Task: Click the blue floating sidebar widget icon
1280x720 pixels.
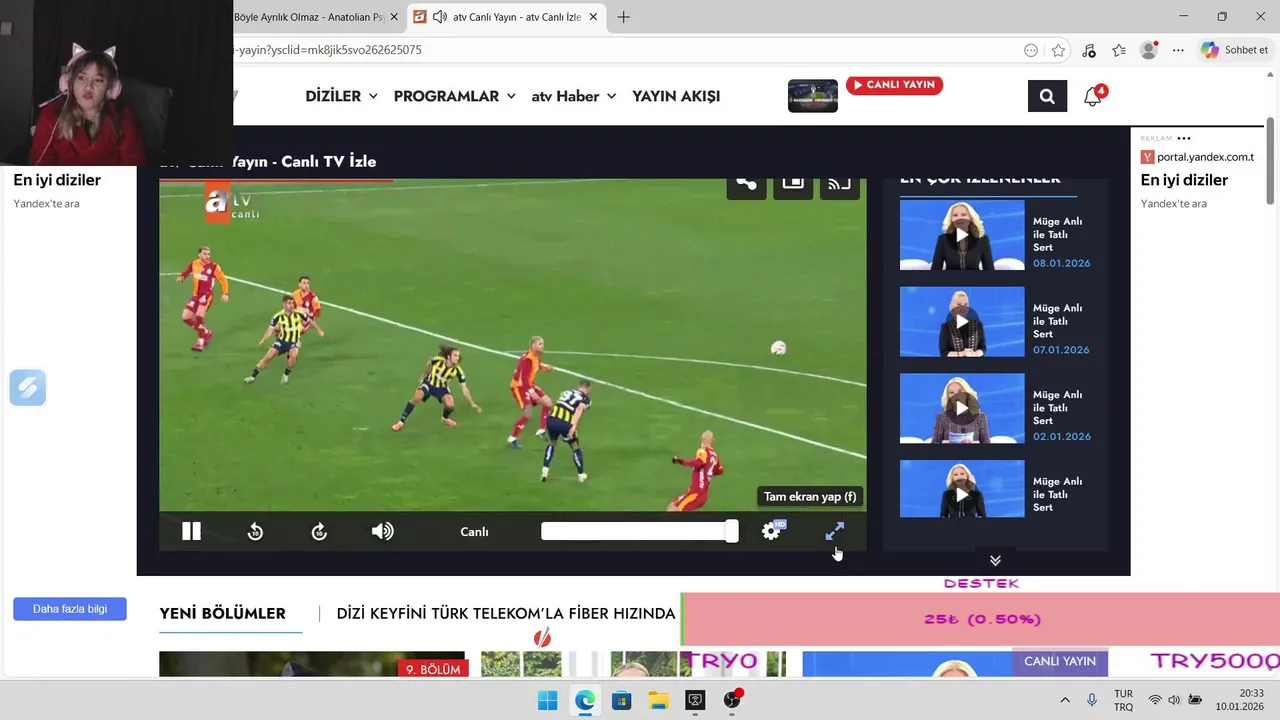Action: 28,388
